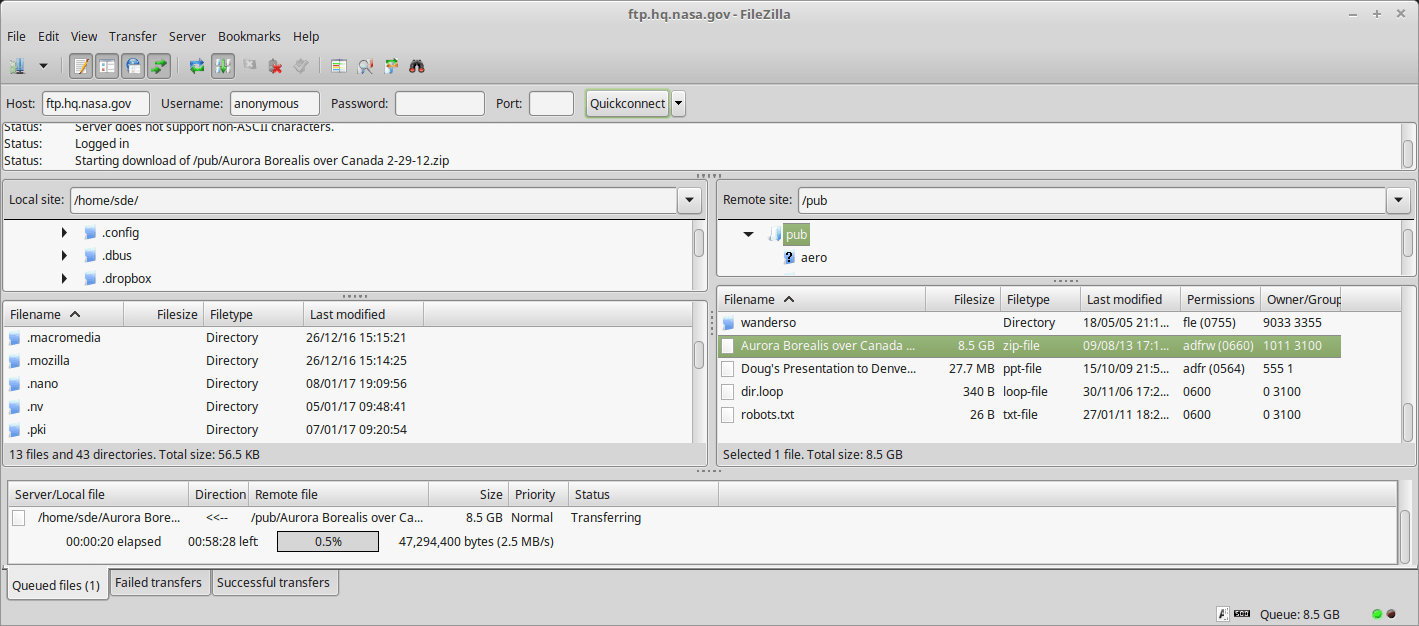The image size is (1419, 626).
Task: Open the Quickconnect history dropdown arrow
Action: [x=678, y=103]
